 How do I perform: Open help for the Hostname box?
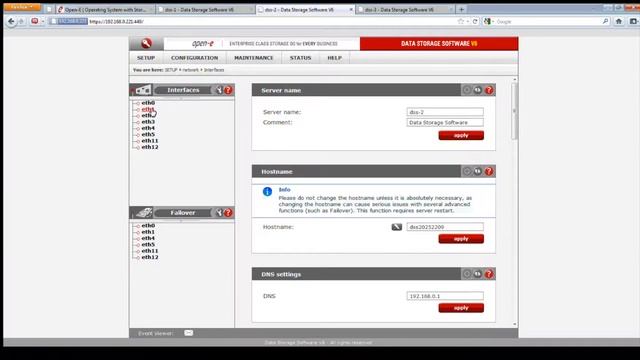point(489,171)
